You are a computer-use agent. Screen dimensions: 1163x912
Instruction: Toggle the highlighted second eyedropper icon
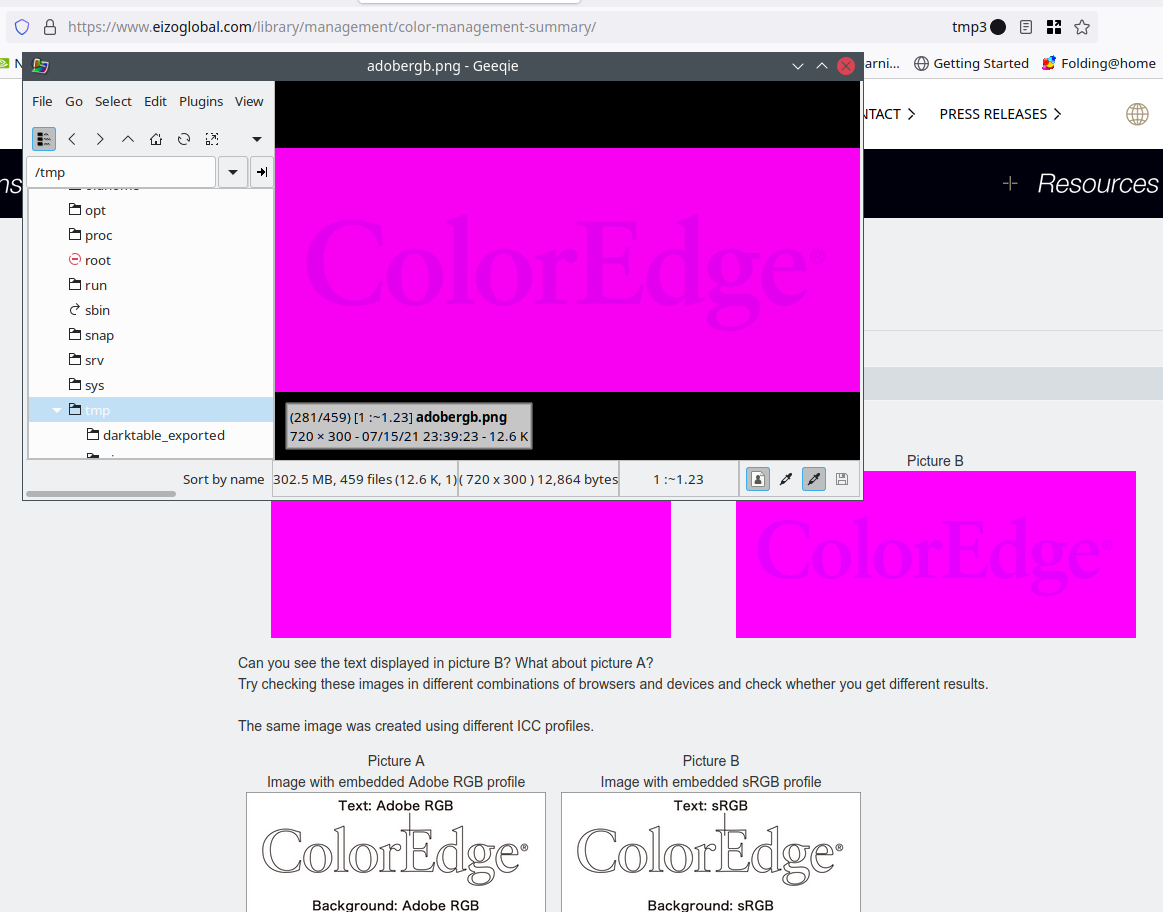[x=814, y=479]
